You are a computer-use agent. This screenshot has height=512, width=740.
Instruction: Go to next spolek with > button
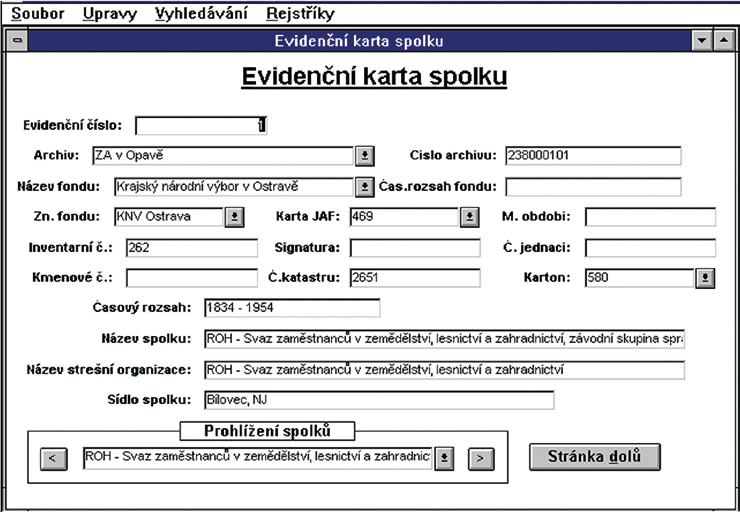point(481,459)
